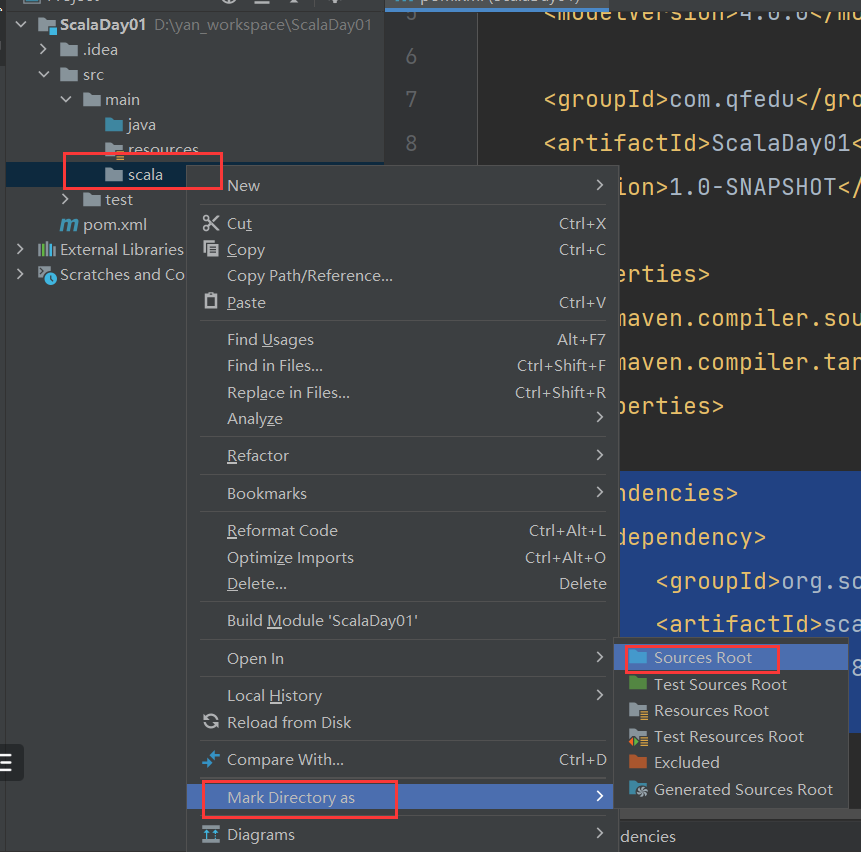Screen dimensions: 861x852
Task: Click the Paste clipboard icon
Action: [211, 301]
